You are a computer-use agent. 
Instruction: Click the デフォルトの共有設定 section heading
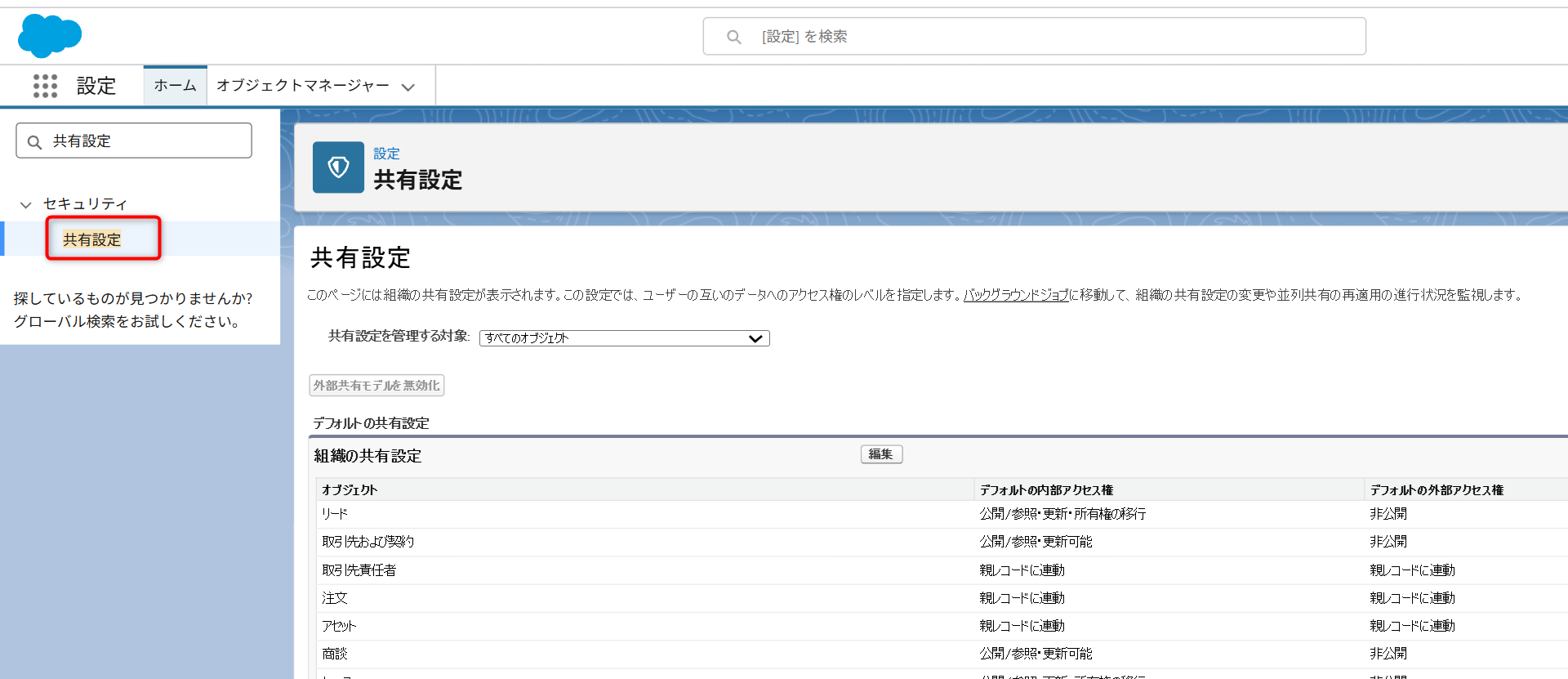371,423
